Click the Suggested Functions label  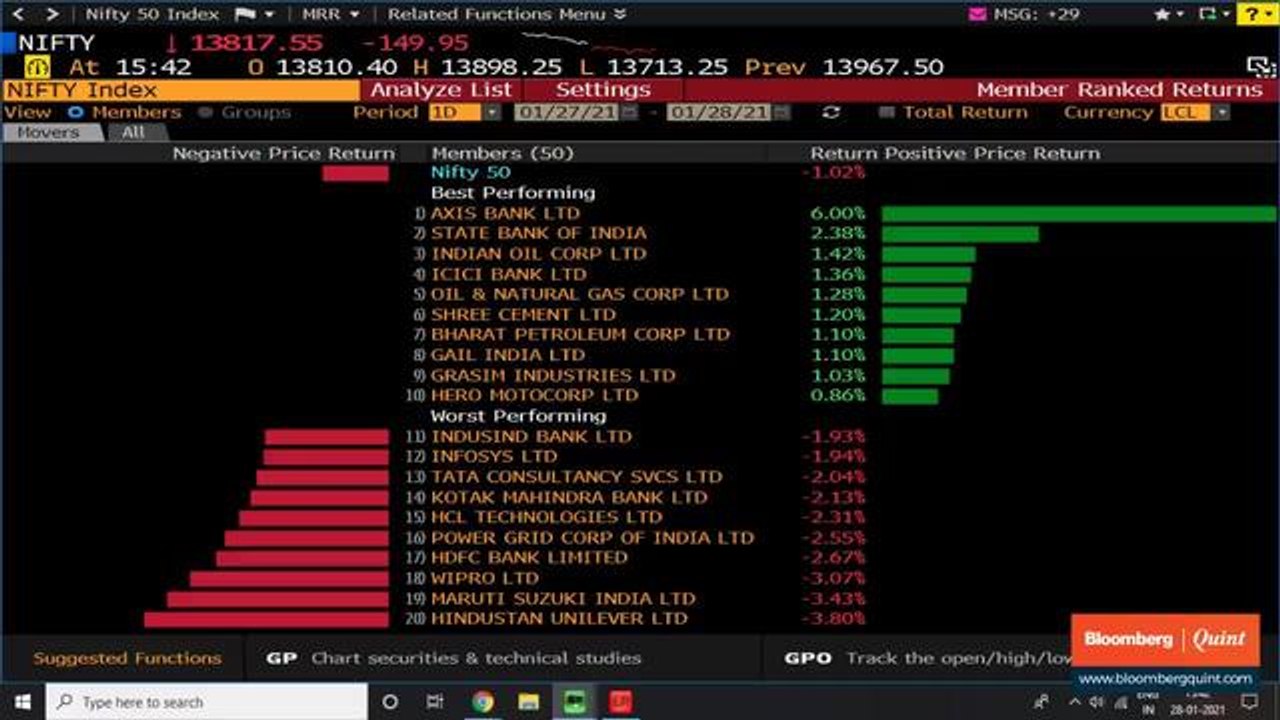tap(127, 658)
